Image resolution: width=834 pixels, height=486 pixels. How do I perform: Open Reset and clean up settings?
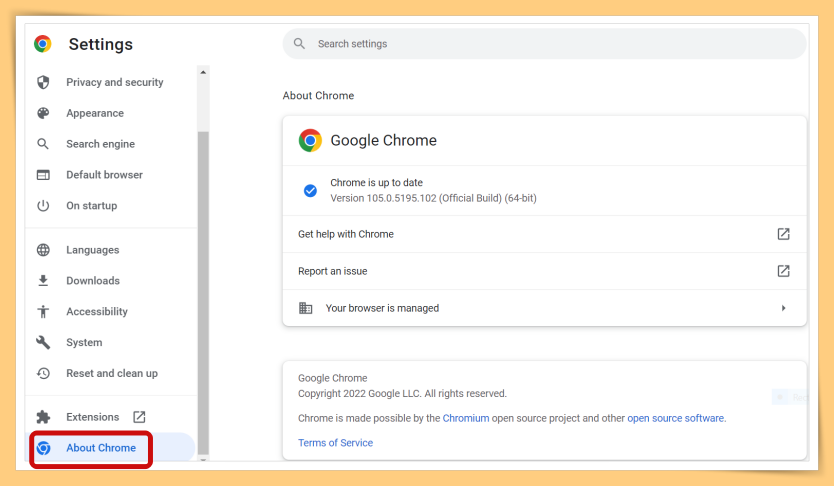[x=112, y=373]
